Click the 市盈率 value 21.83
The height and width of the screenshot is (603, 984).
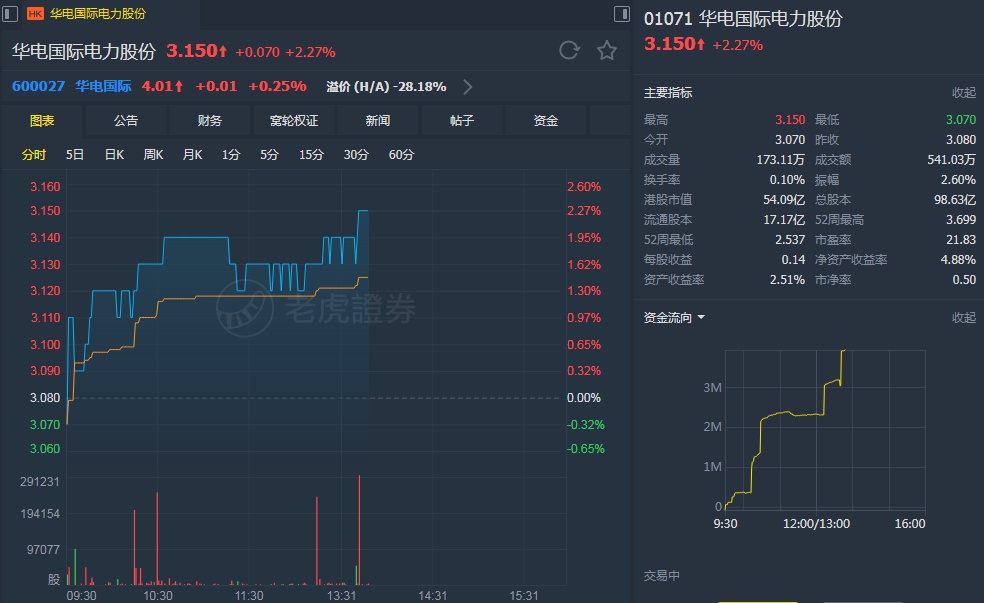(961, 240)
